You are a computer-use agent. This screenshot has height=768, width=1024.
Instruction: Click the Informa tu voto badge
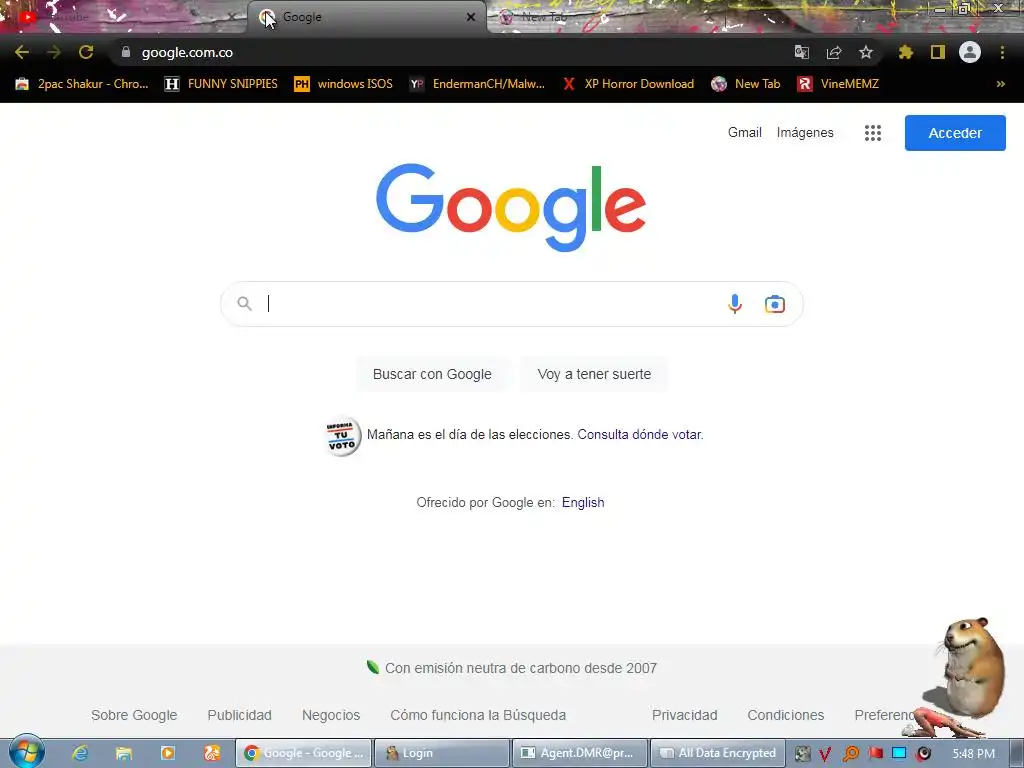point(342,436)
